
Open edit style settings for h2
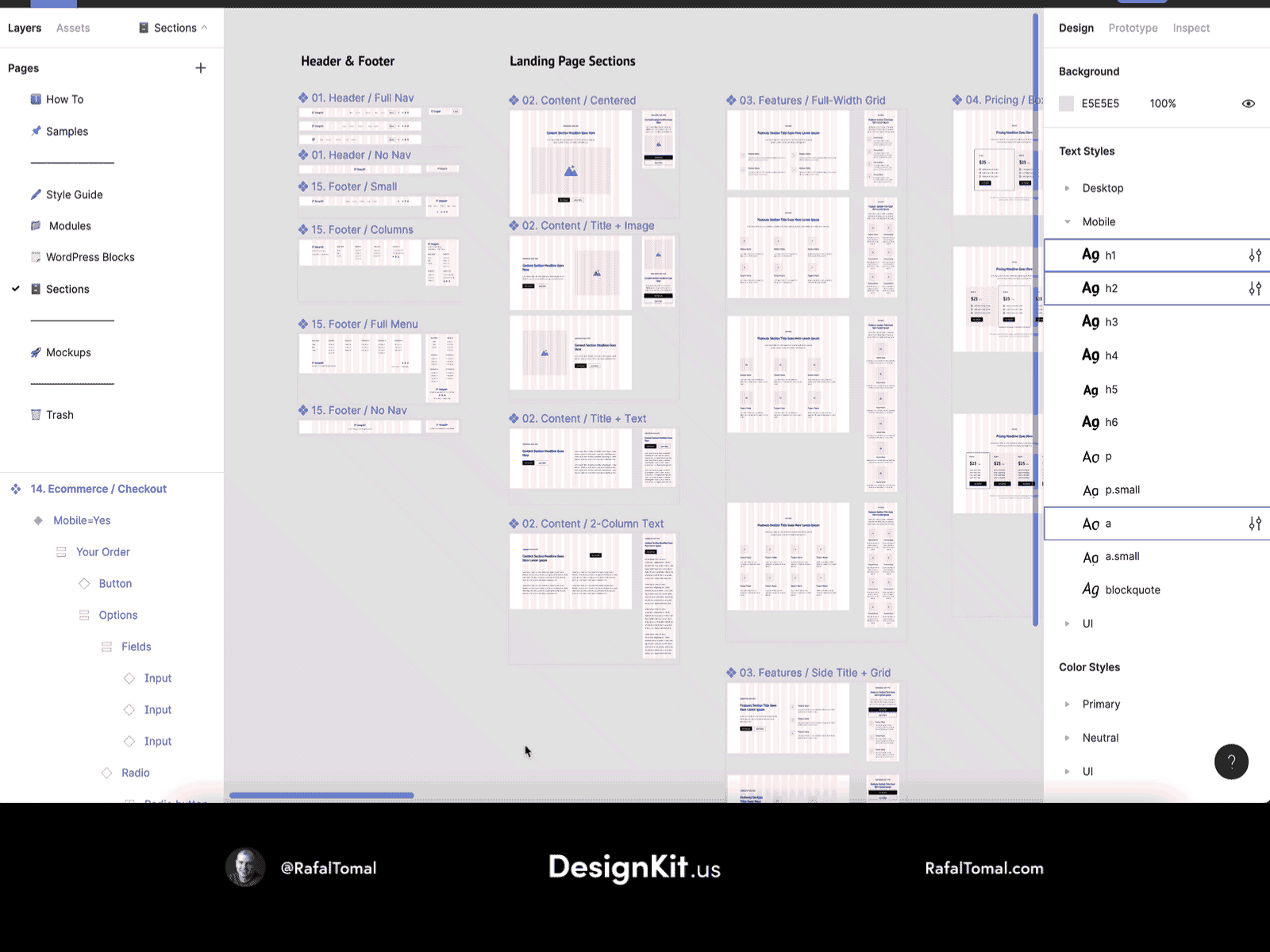(1255, 289)
